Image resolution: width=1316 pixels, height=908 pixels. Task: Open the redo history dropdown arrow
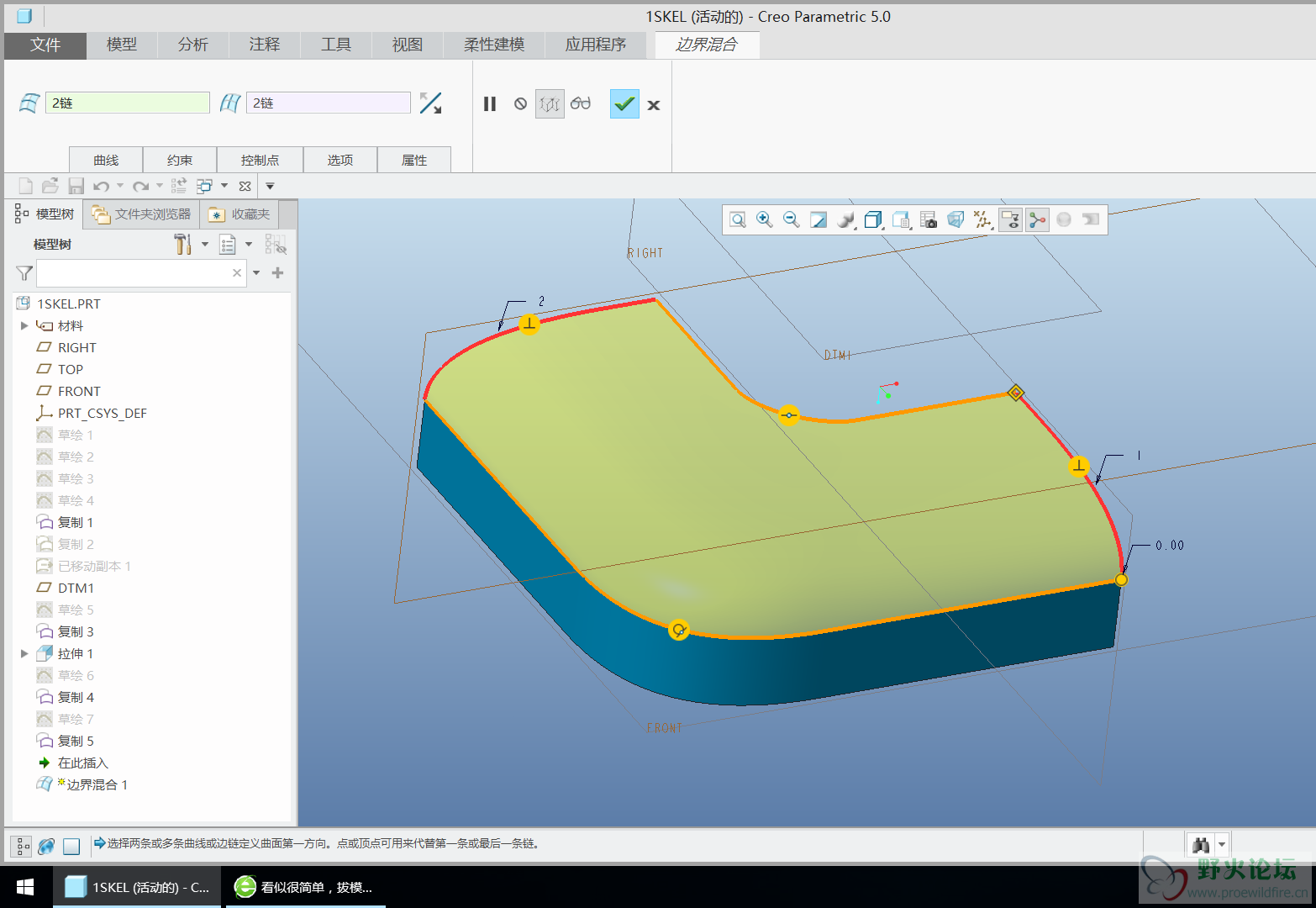tap(160, 186)
